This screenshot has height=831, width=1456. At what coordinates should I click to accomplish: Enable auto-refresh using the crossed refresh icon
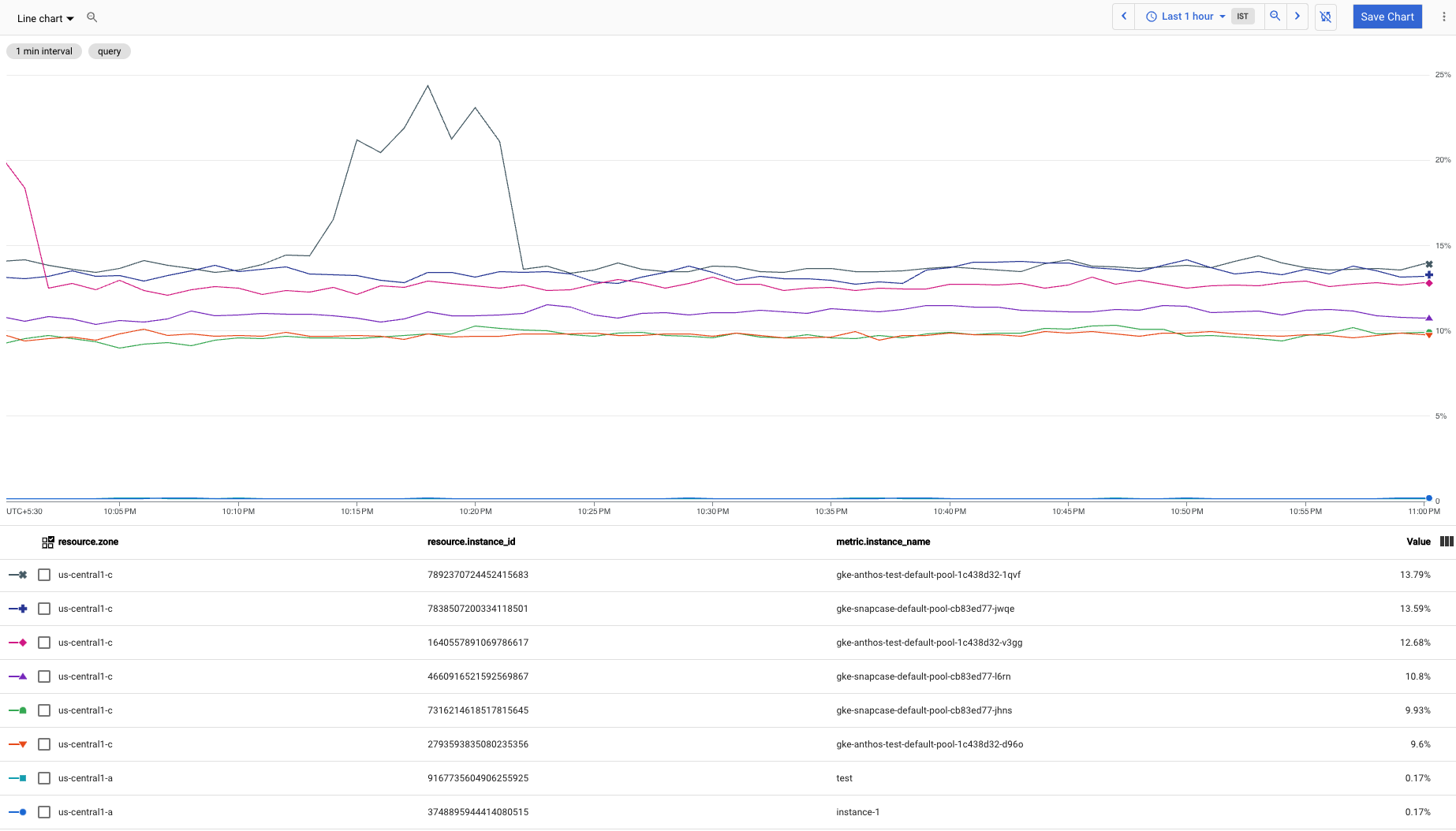point(1326,17)
